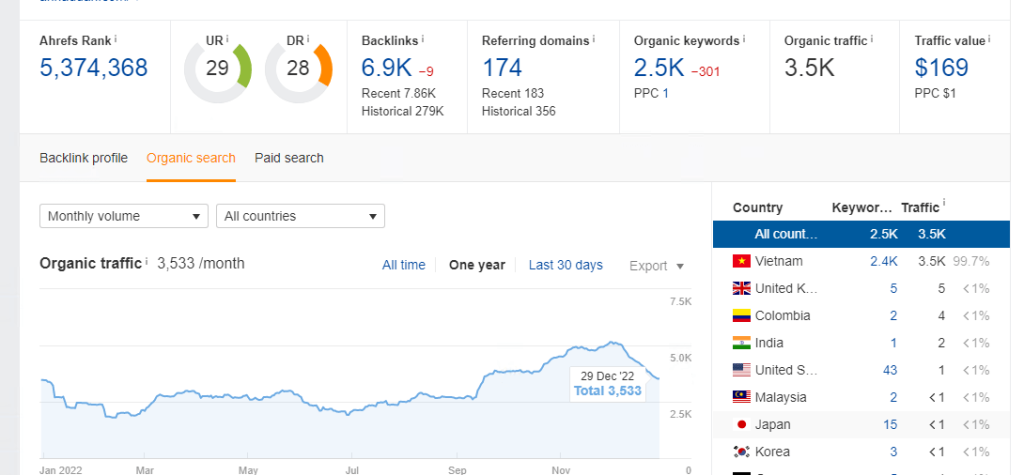Open the Export dropdown menu

[656, 266]
